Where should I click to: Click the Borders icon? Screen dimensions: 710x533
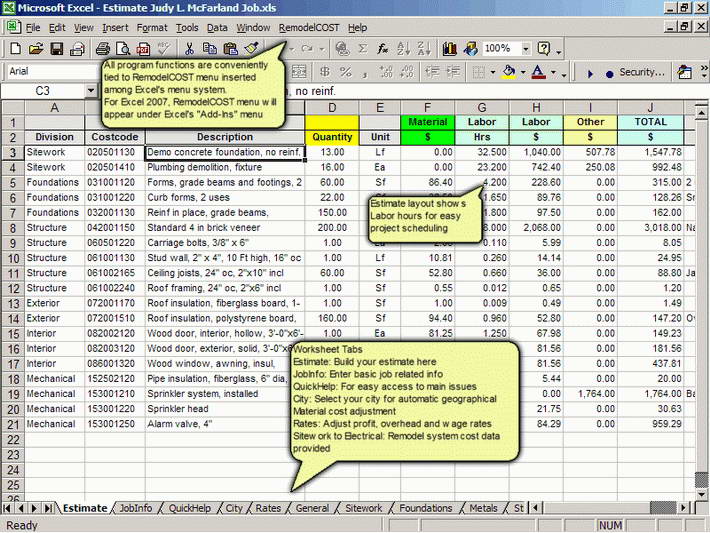478,72
